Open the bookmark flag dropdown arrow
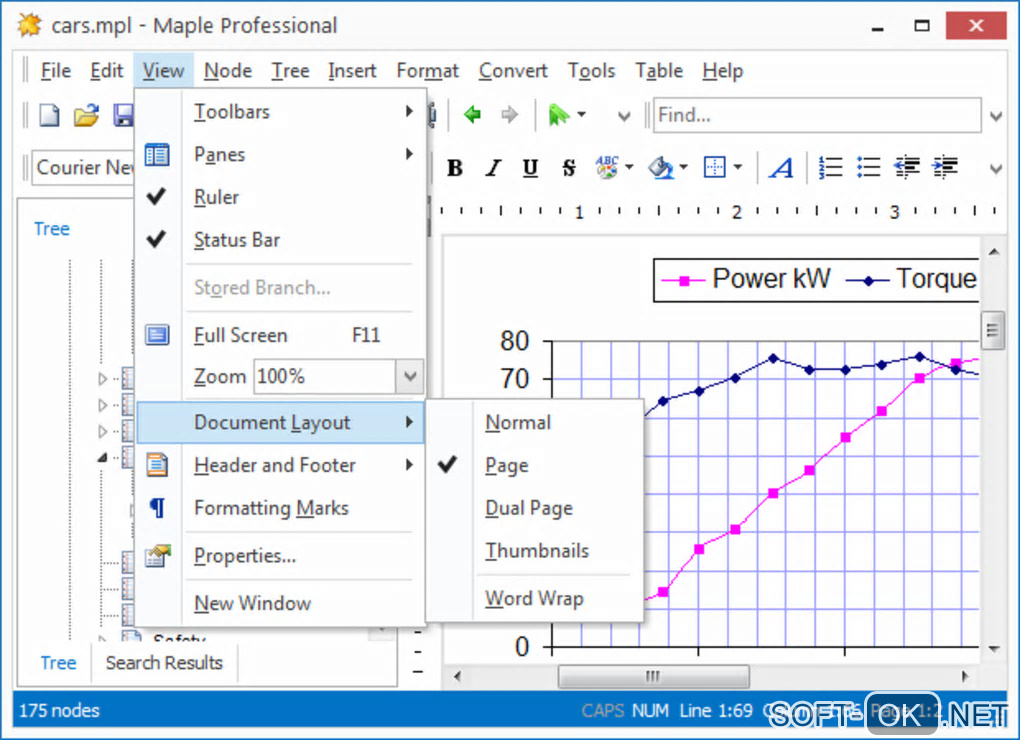Image resolution: width=1020 pixels, height=740 pixels. click(x=582, y=115)
